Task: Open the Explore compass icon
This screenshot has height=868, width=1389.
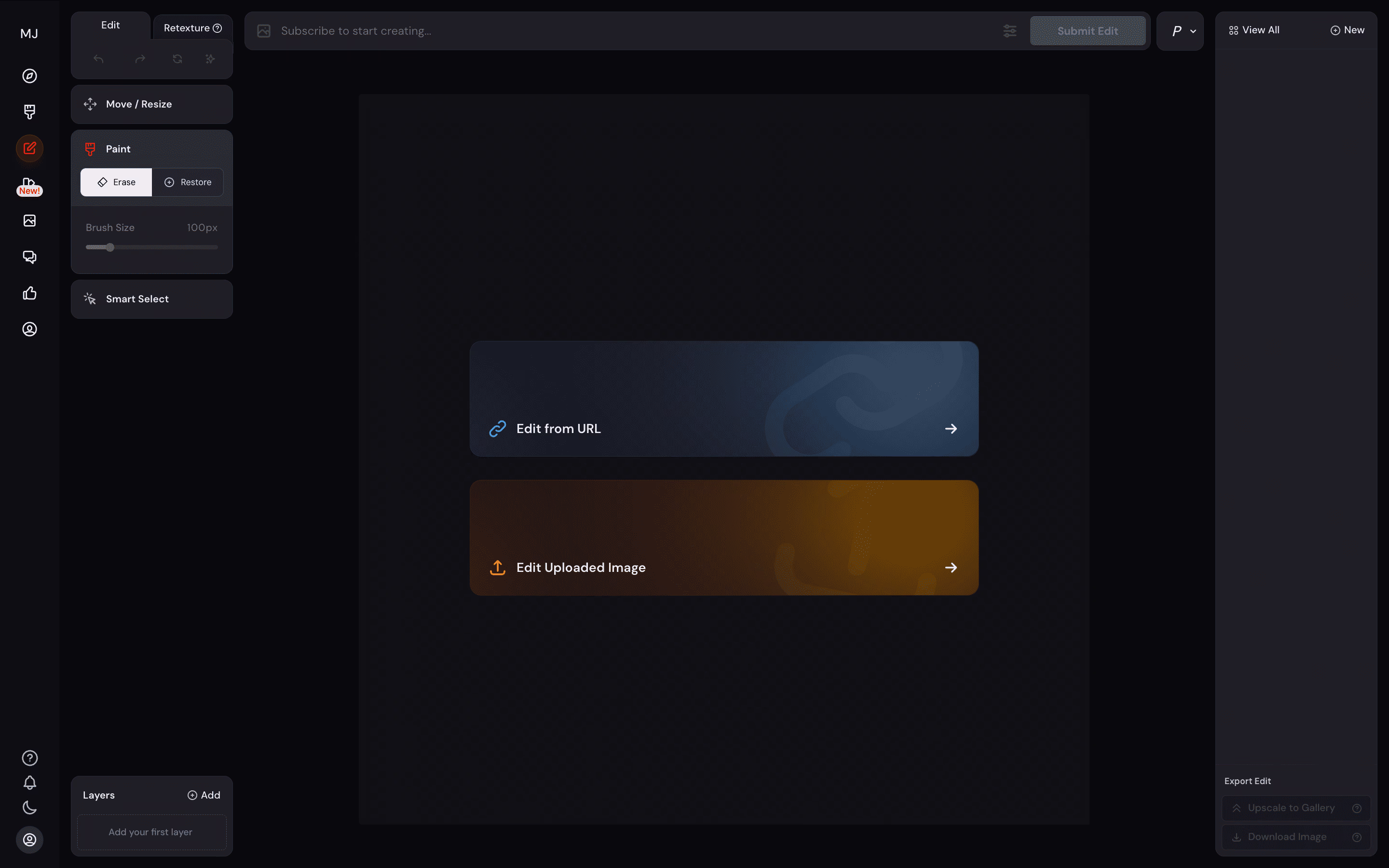Action: coord(29,76)
